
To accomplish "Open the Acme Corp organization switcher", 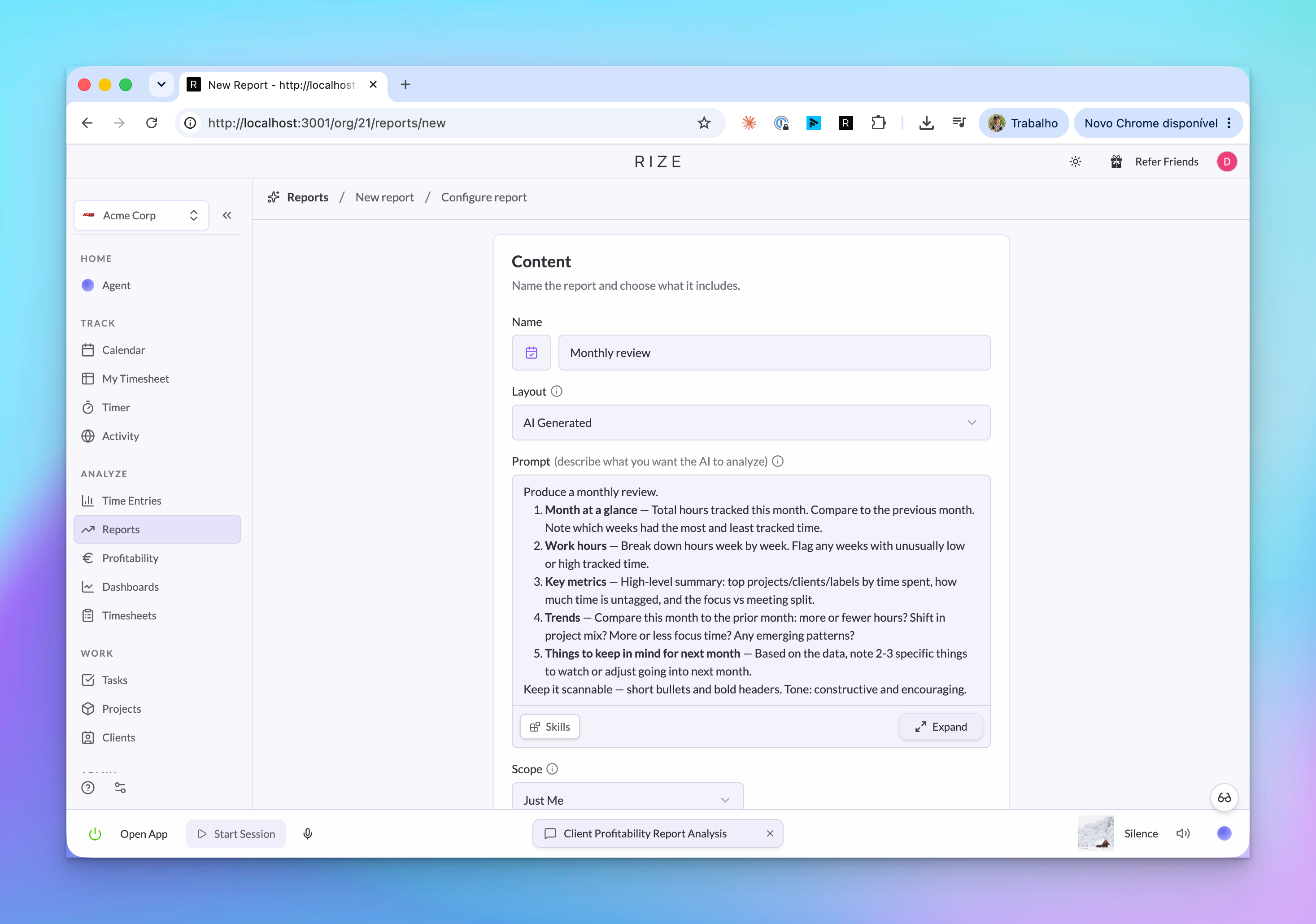I will coord(141,215).
